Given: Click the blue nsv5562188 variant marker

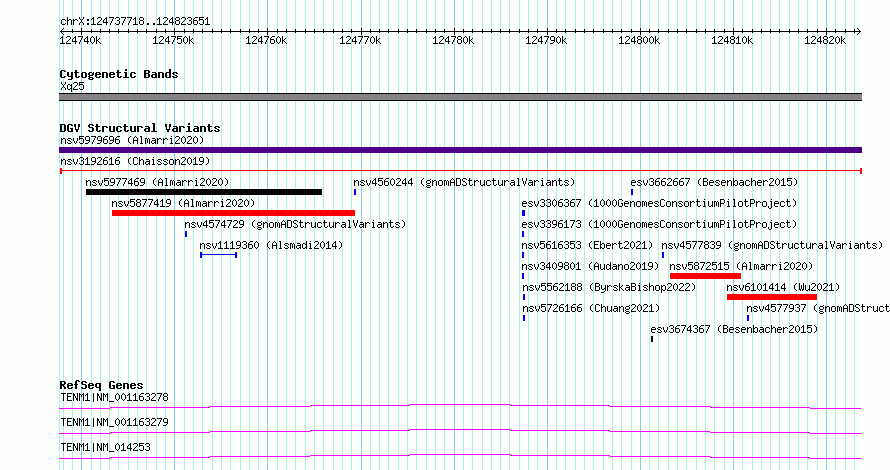Looking at the screenshot, I should (523, 297).
